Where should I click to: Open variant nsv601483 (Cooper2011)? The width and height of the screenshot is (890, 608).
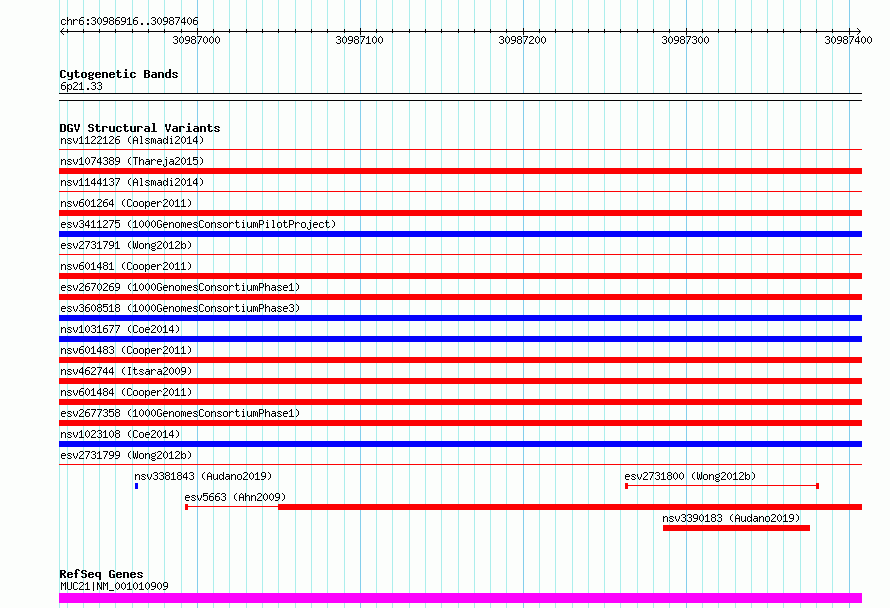pos(126,350)
